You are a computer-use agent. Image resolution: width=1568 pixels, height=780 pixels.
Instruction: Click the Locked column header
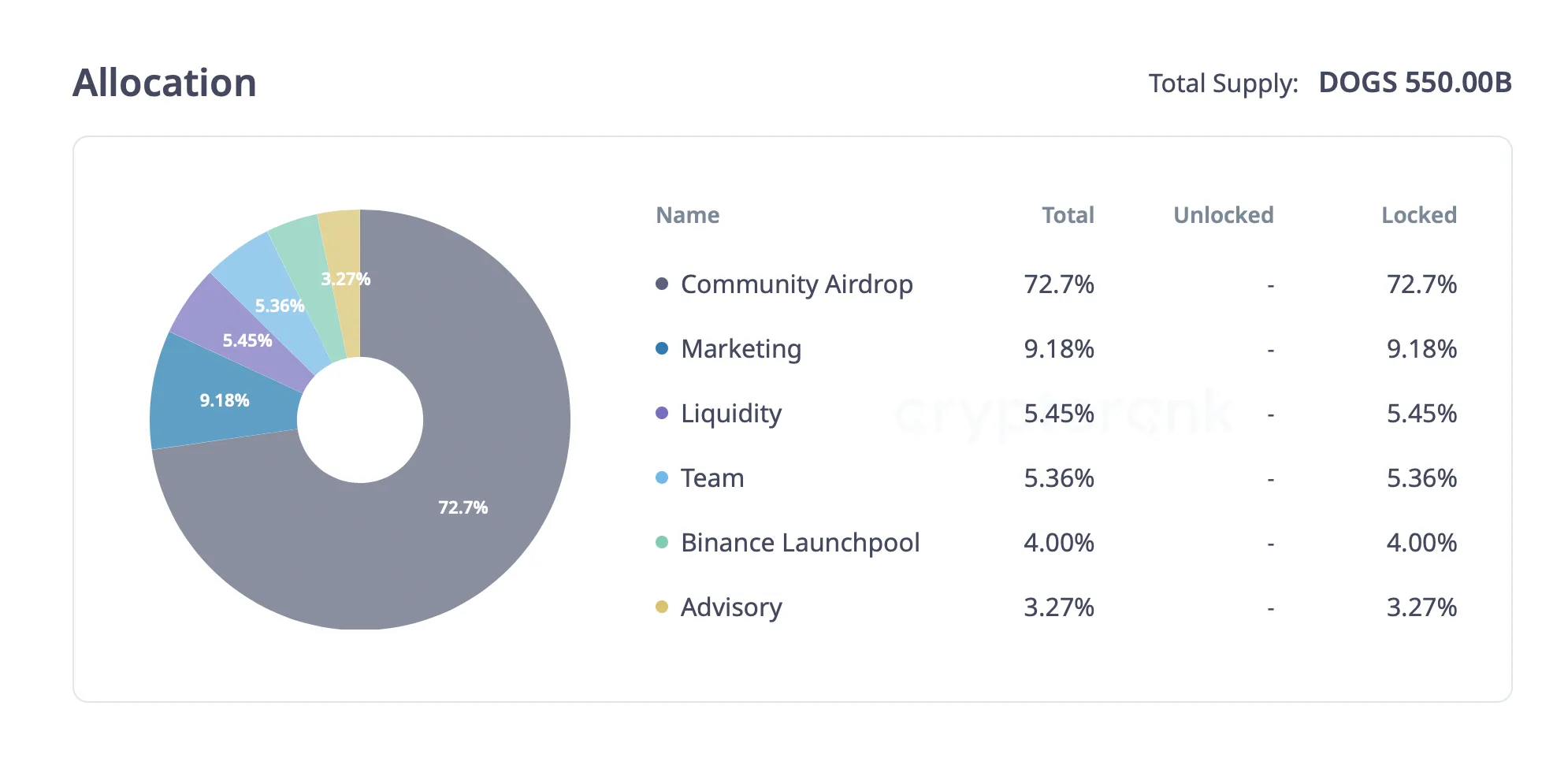pyautogui.click(x=1418, y=215)
